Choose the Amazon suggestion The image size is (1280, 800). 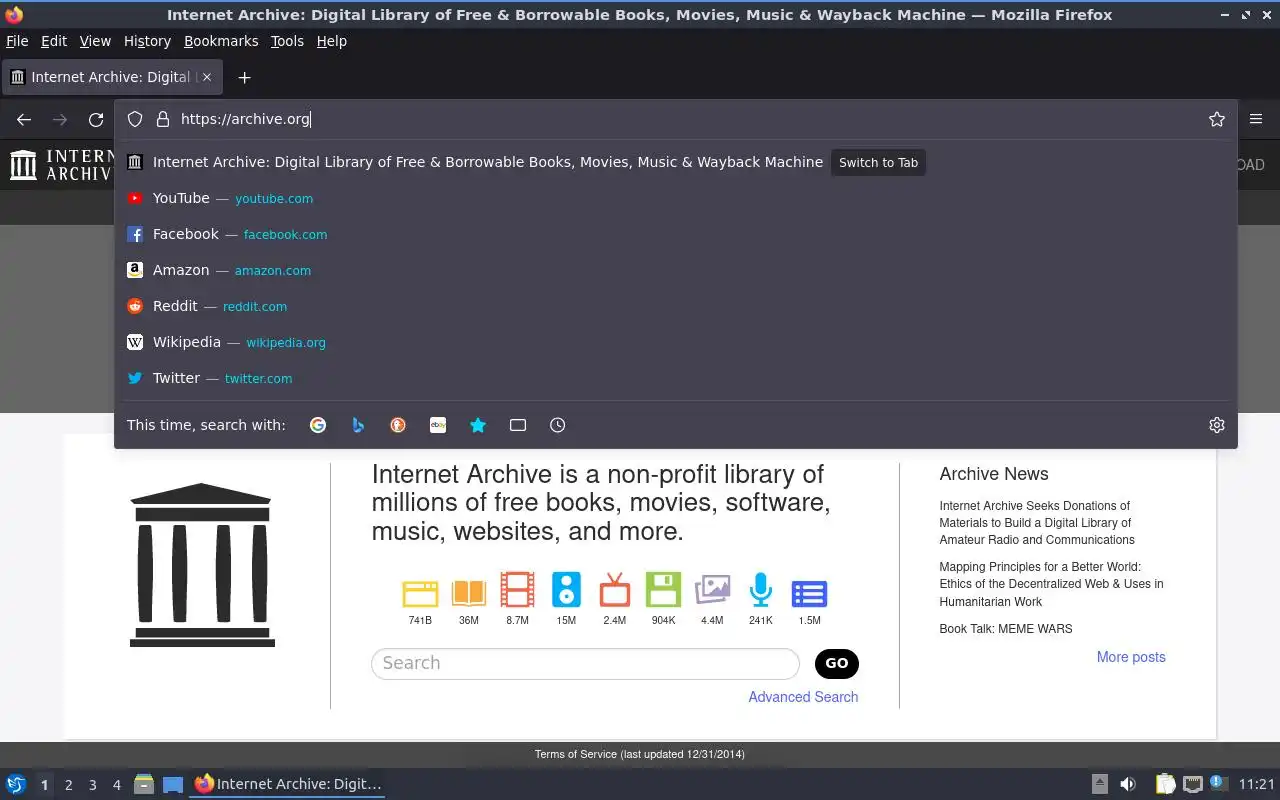(675, 270)
